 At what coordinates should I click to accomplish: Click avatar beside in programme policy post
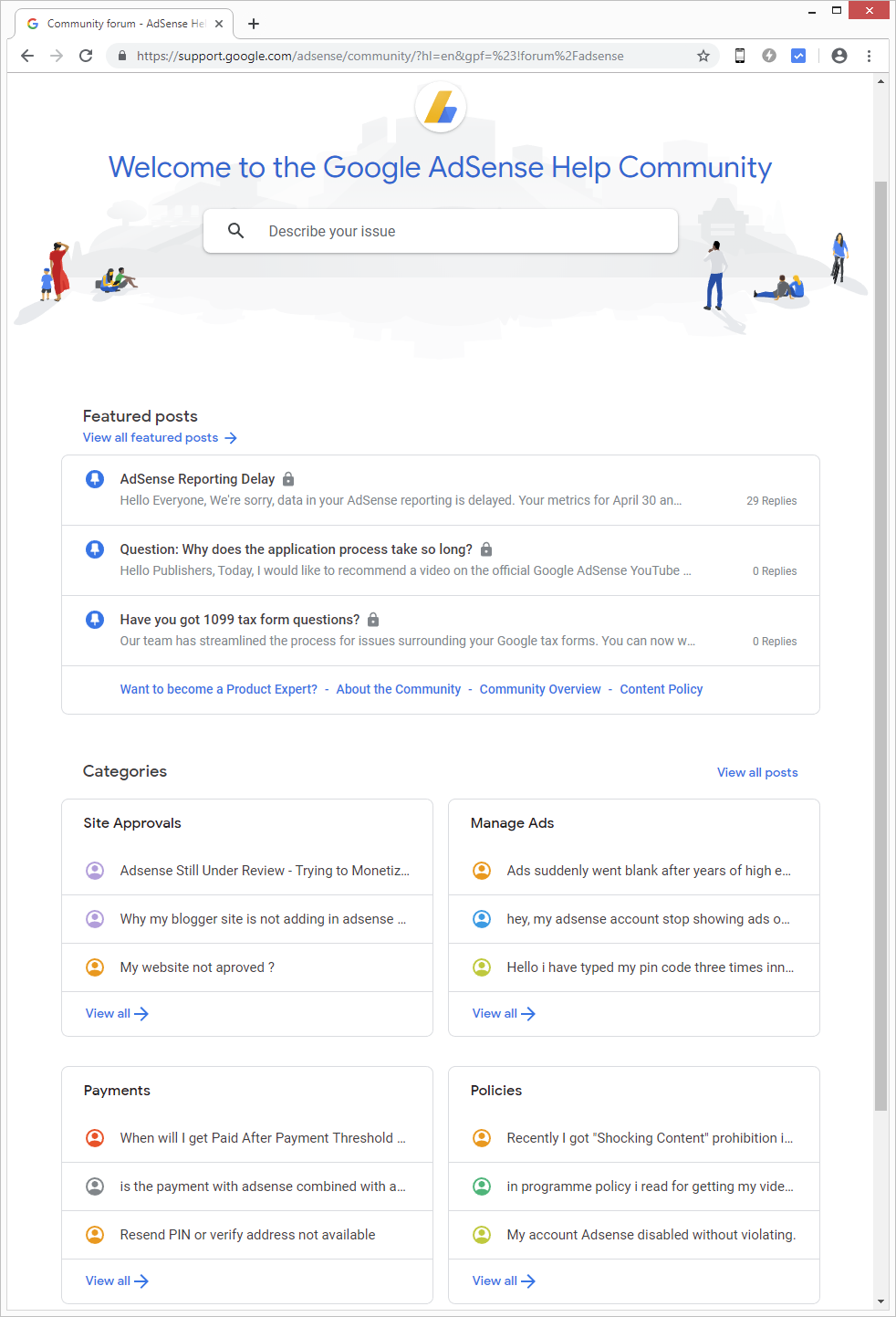pyautogui.click(x=482, y=1186)
